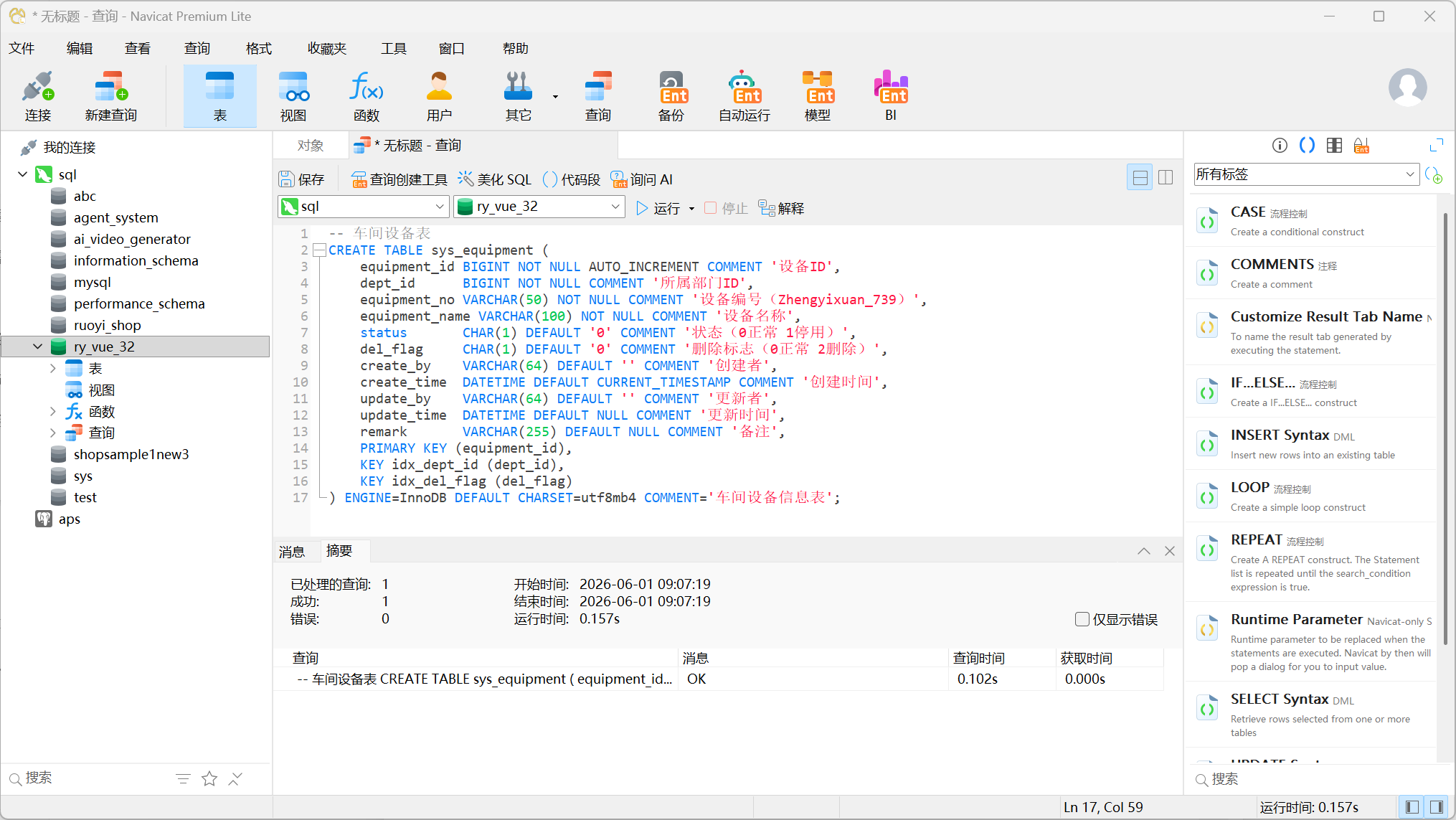Open the 所有标签 tags dropdown
The width and height of the screenshot is (1456, 820).
pos(1306,174)
